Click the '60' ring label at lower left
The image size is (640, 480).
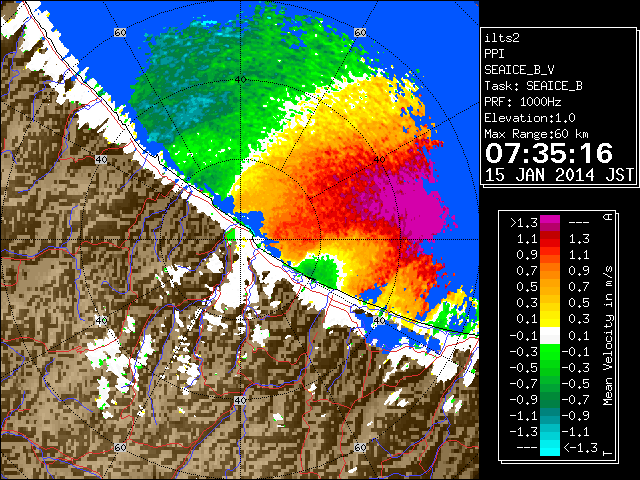tap(120, 448)
